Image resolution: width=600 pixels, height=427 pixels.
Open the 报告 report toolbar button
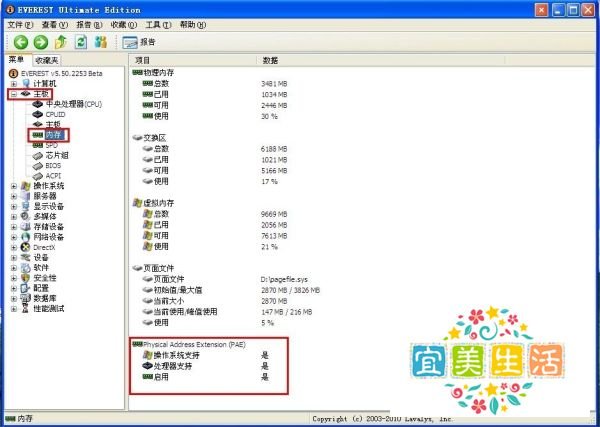tap(139, 42)
